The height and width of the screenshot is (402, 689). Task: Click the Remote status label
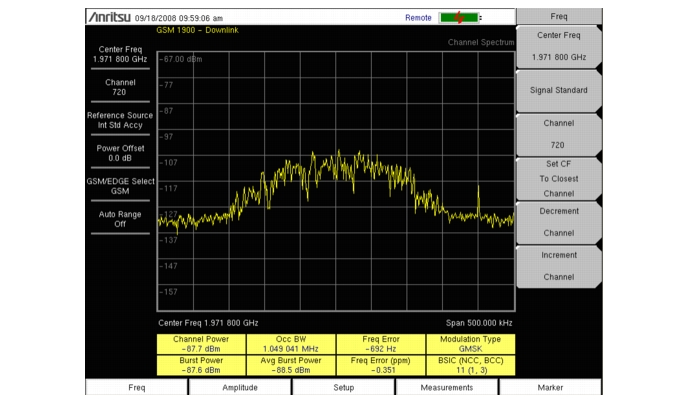tap(418, 18)
